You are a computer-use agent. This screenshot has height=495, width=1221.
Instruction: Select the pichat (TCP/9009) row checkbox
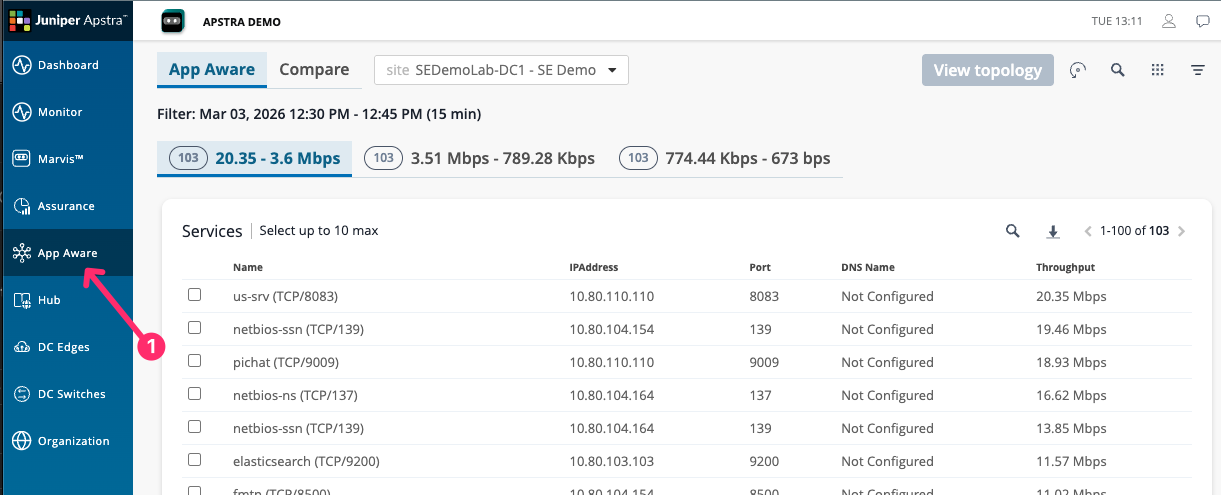tap(195, 361)
